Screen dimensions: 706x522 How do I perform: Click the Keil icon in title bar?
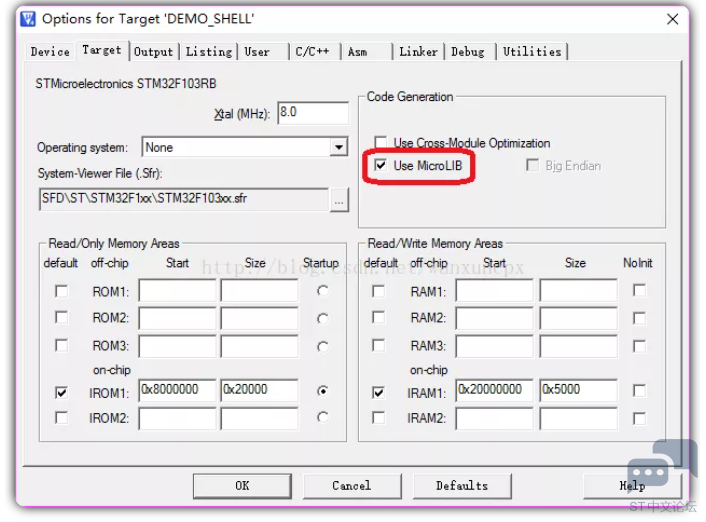click(28, 19)
